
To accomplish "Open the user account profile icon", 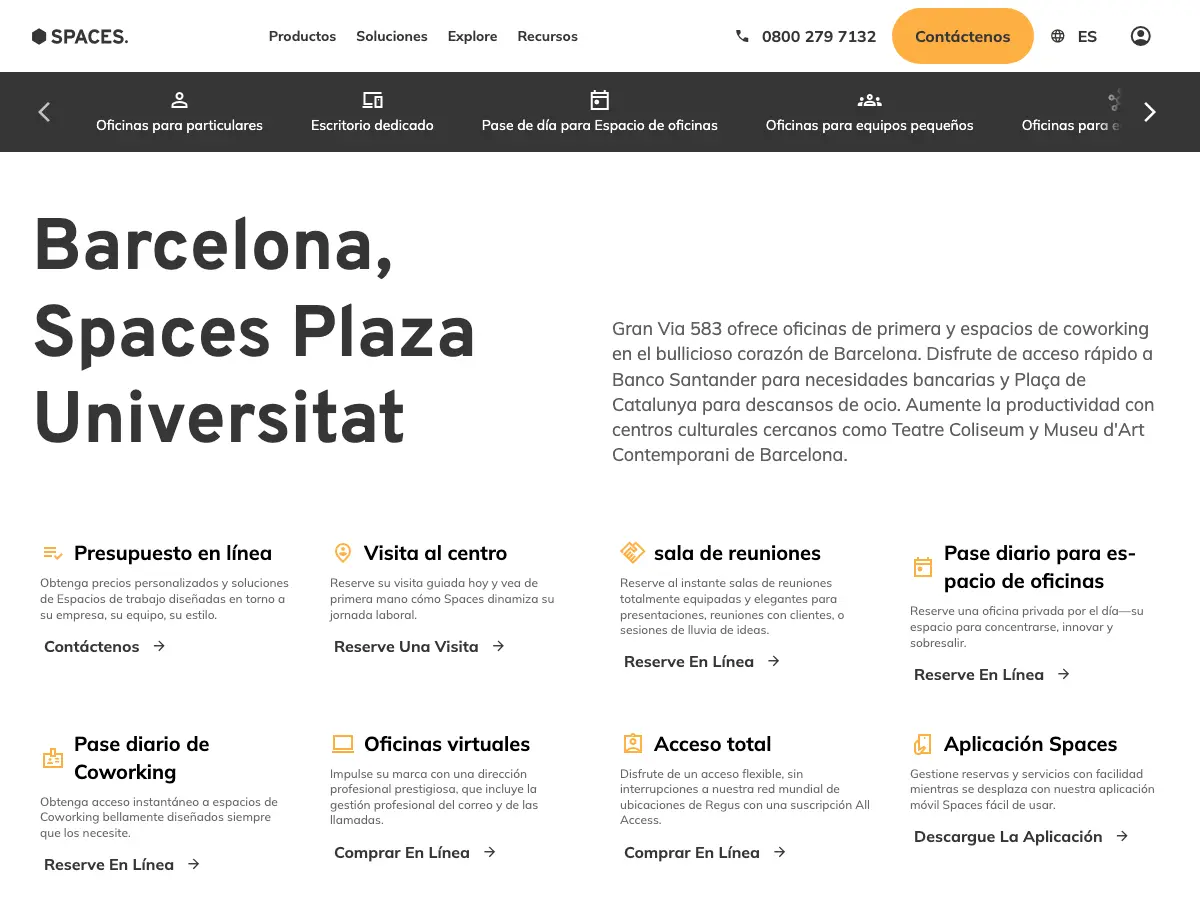I will 1140,36.
